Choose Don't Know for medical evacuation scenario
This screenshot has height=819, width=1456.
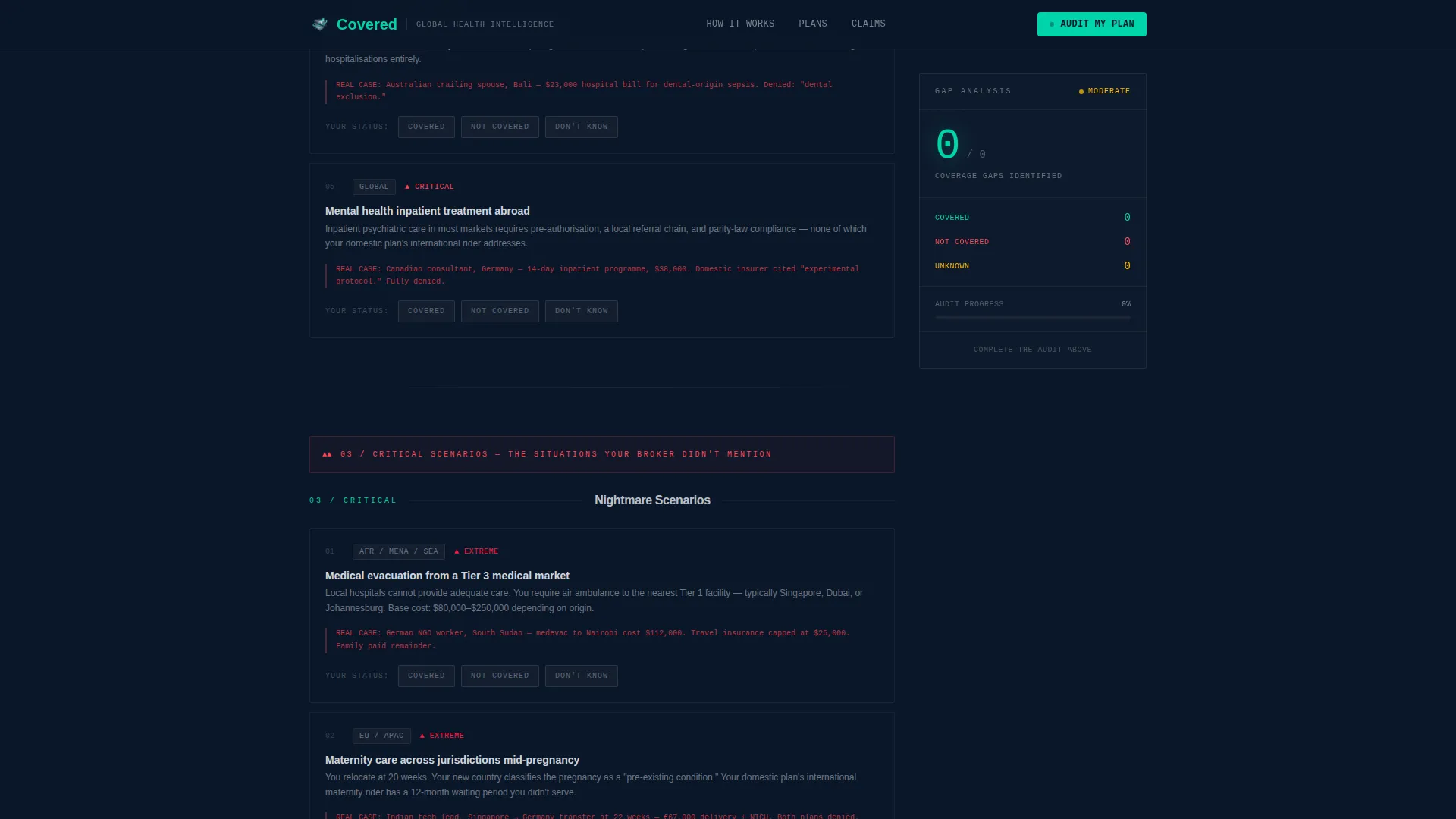coord(581,676)
